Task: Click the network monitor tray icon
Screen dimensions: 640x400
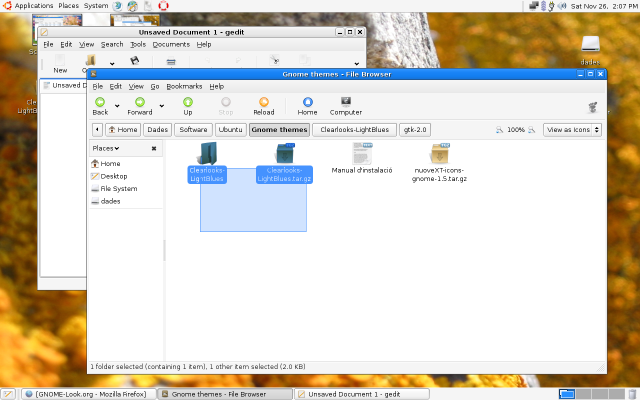Action: pyautogui.click(x=533, y=6)
